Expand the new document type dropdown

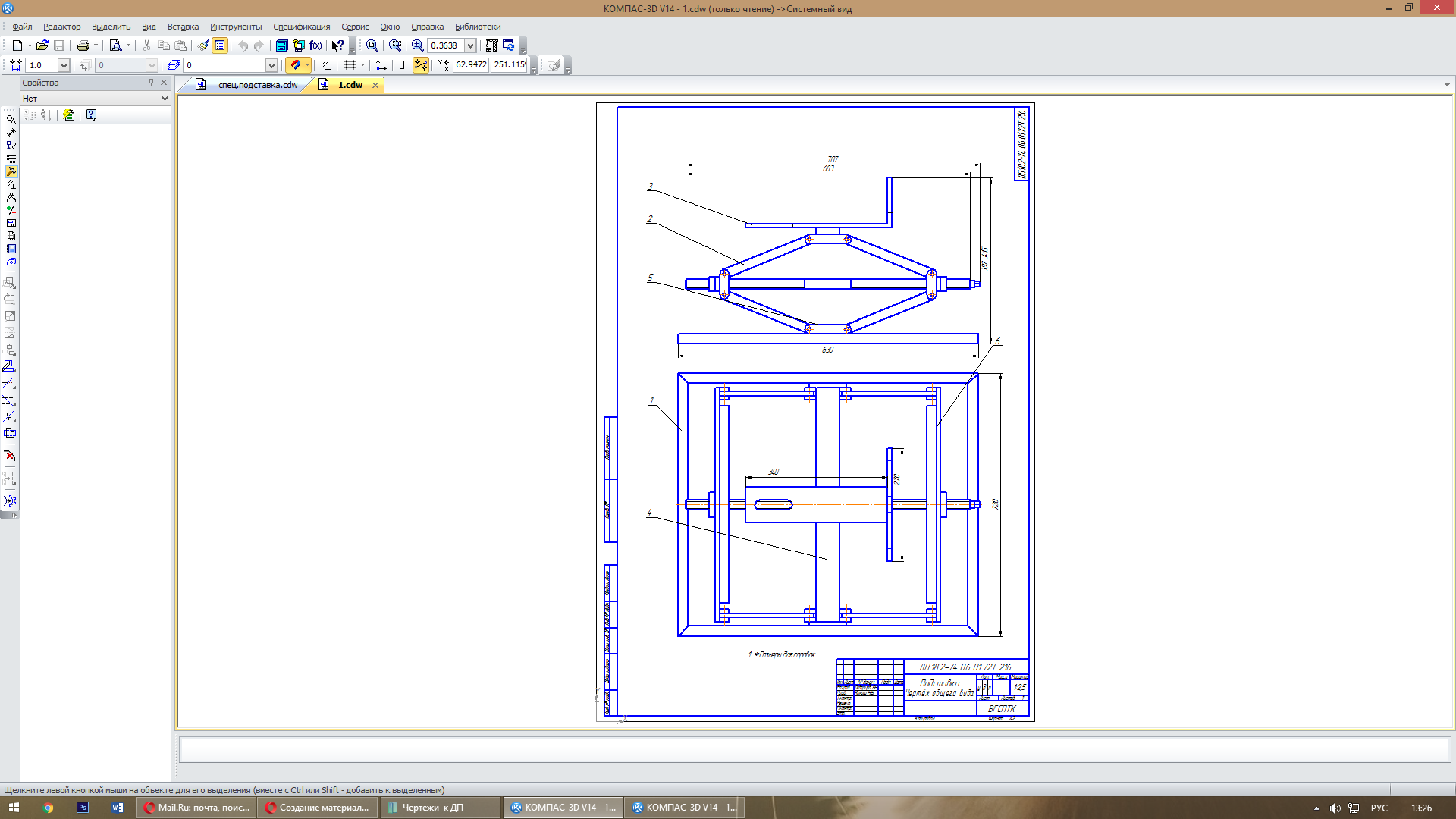[30, 45]
